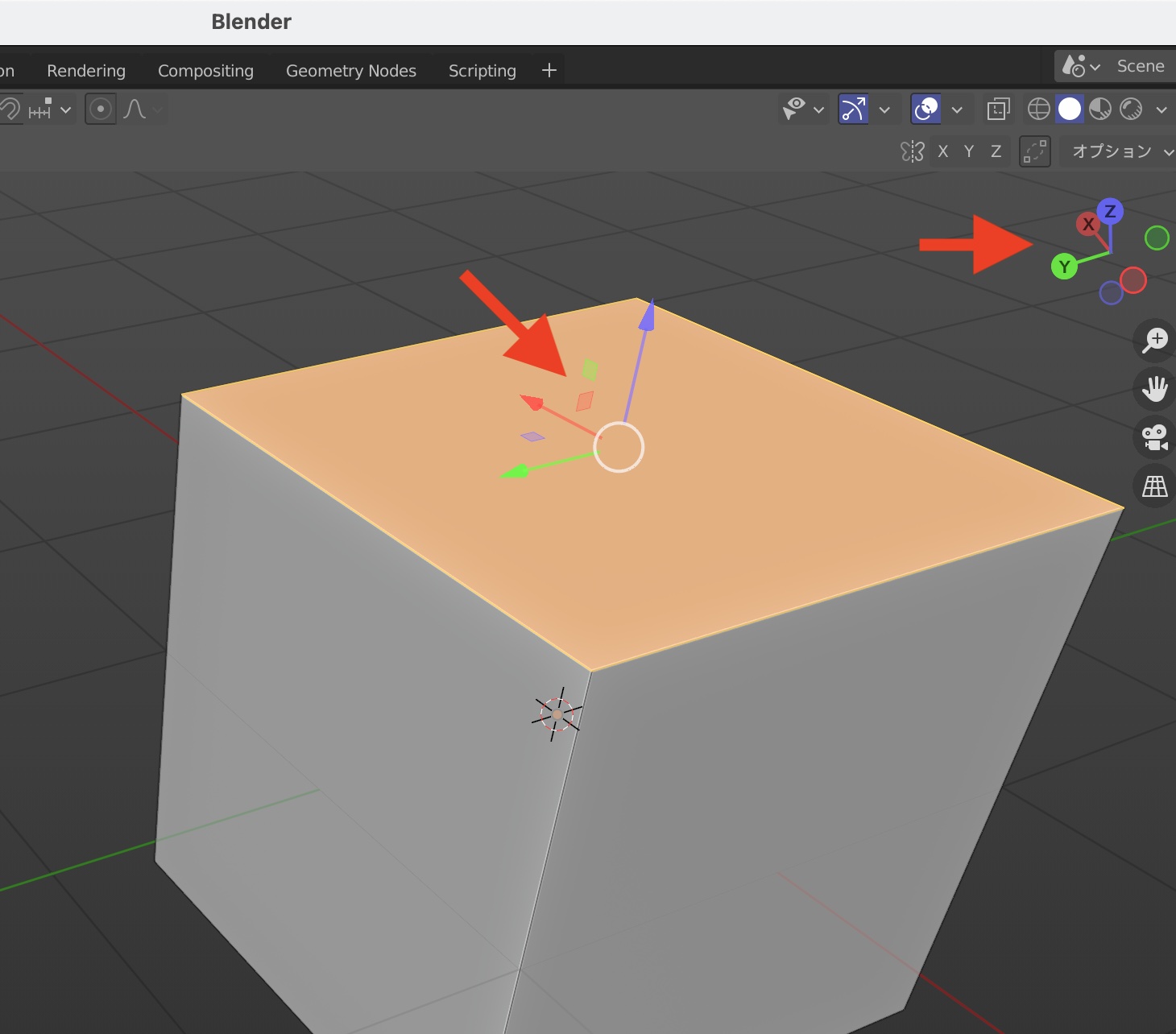1176x1034 pixels.
Task: Add a new workspace with the plus button
Action: (548, 71)
